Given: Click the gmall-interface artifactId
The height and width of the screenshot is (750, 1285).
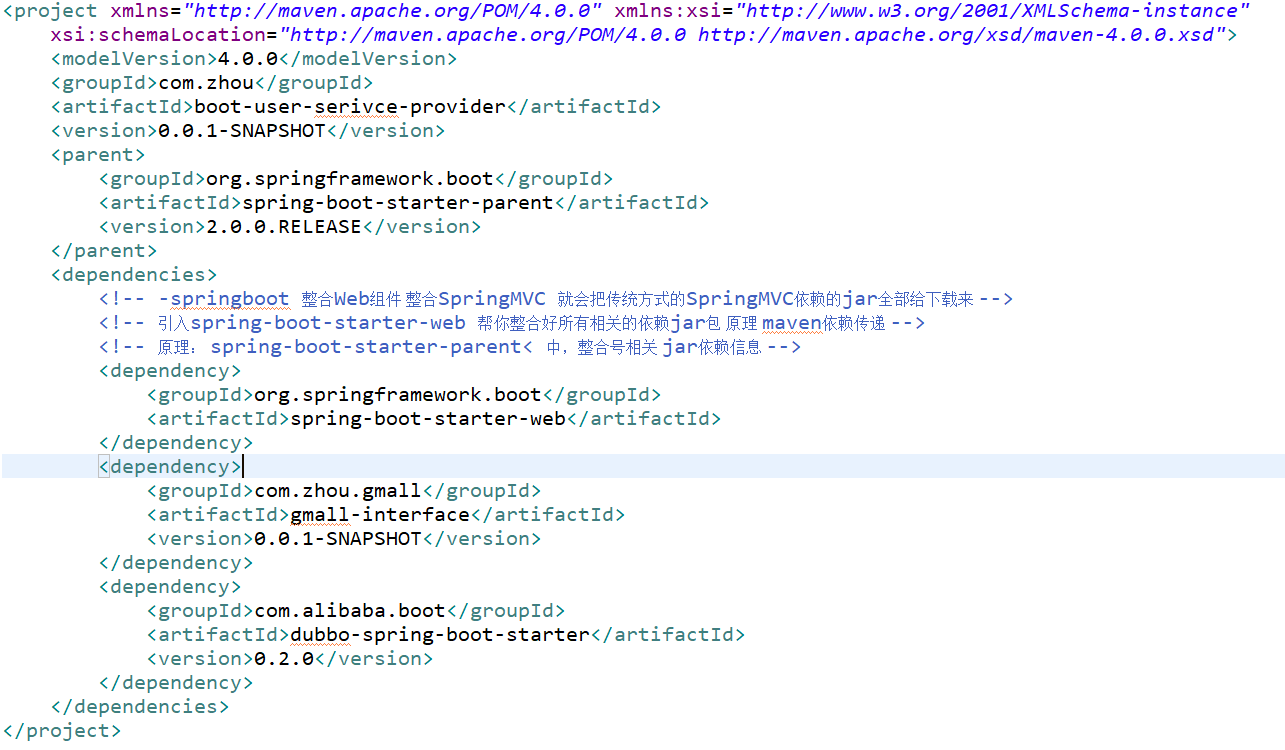Looking at the screenshot, I should pyautogui.click(x=380, y=515).
